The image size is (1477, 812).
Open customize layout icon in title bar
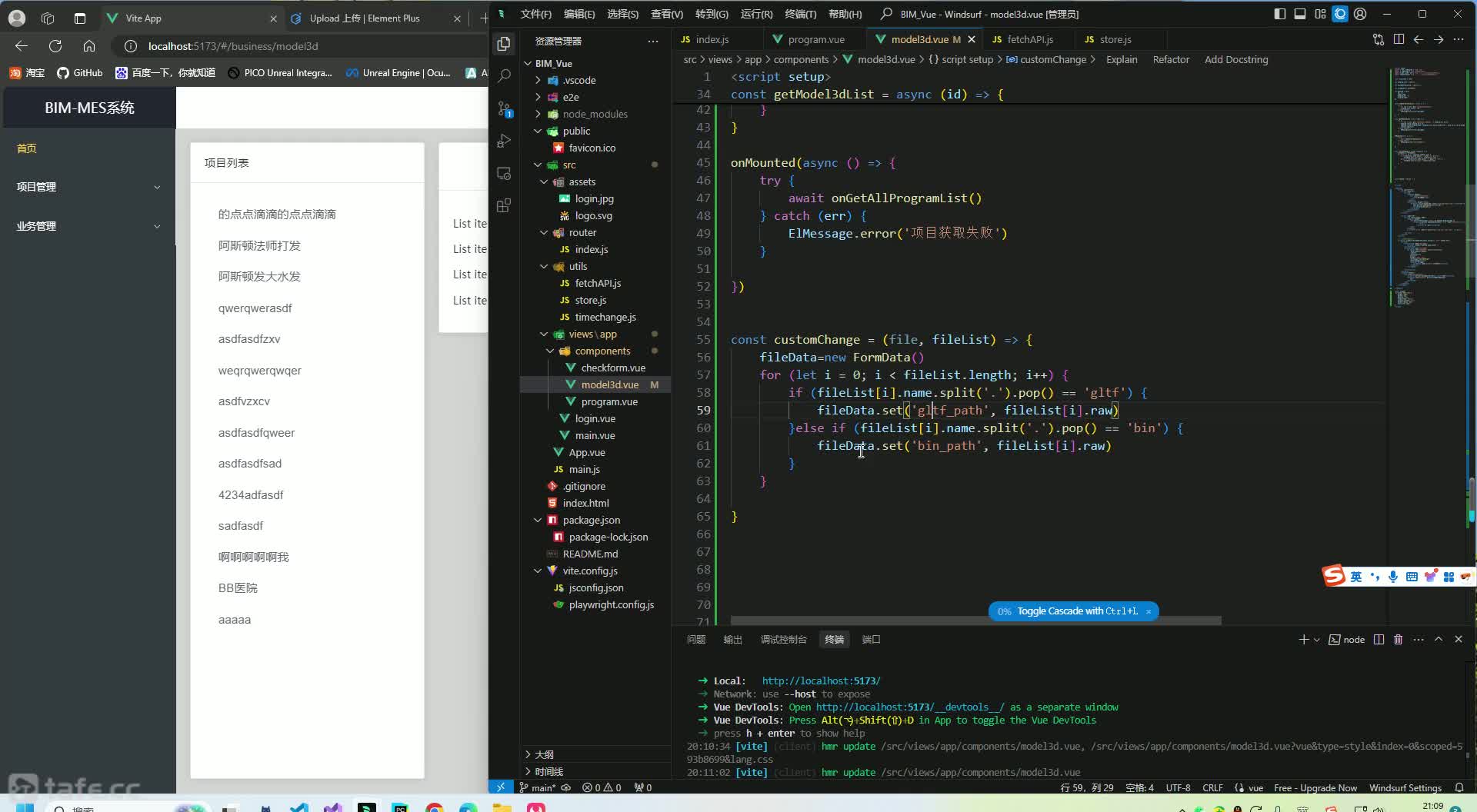[1320, 14]
